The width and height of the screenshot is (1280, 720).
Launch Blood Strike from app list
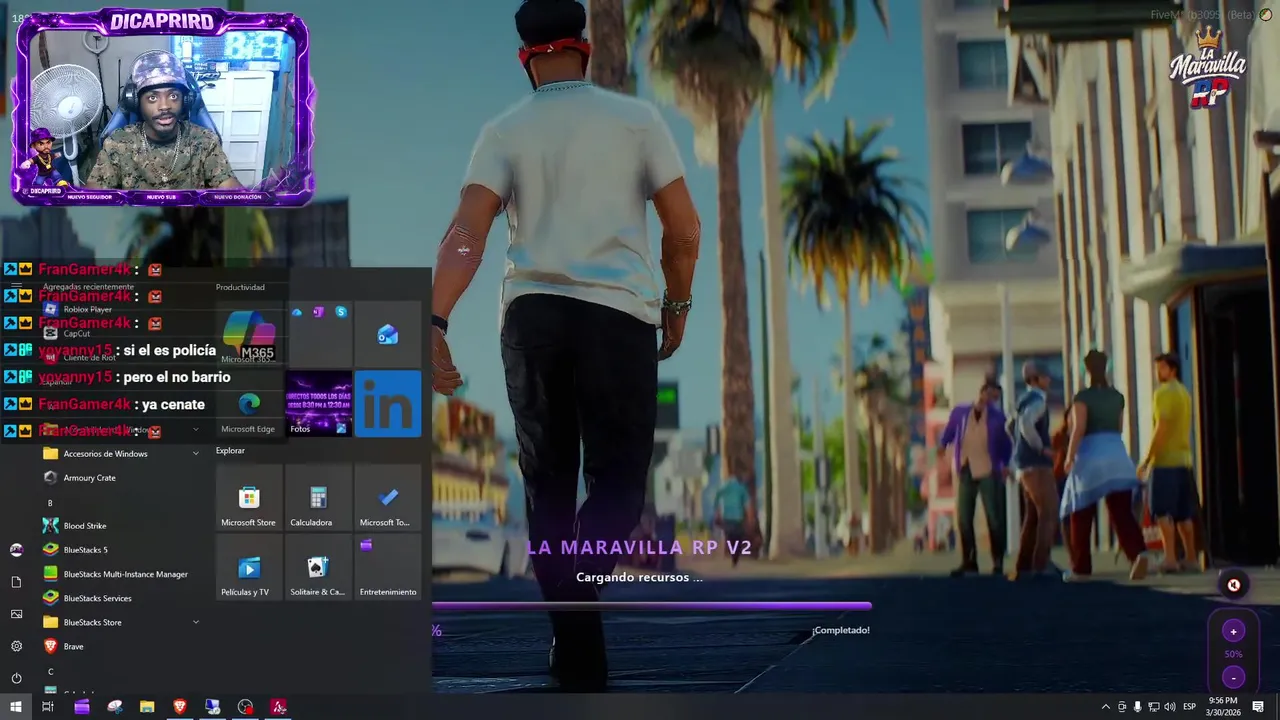pyautogui.click(x=120, y=526)
